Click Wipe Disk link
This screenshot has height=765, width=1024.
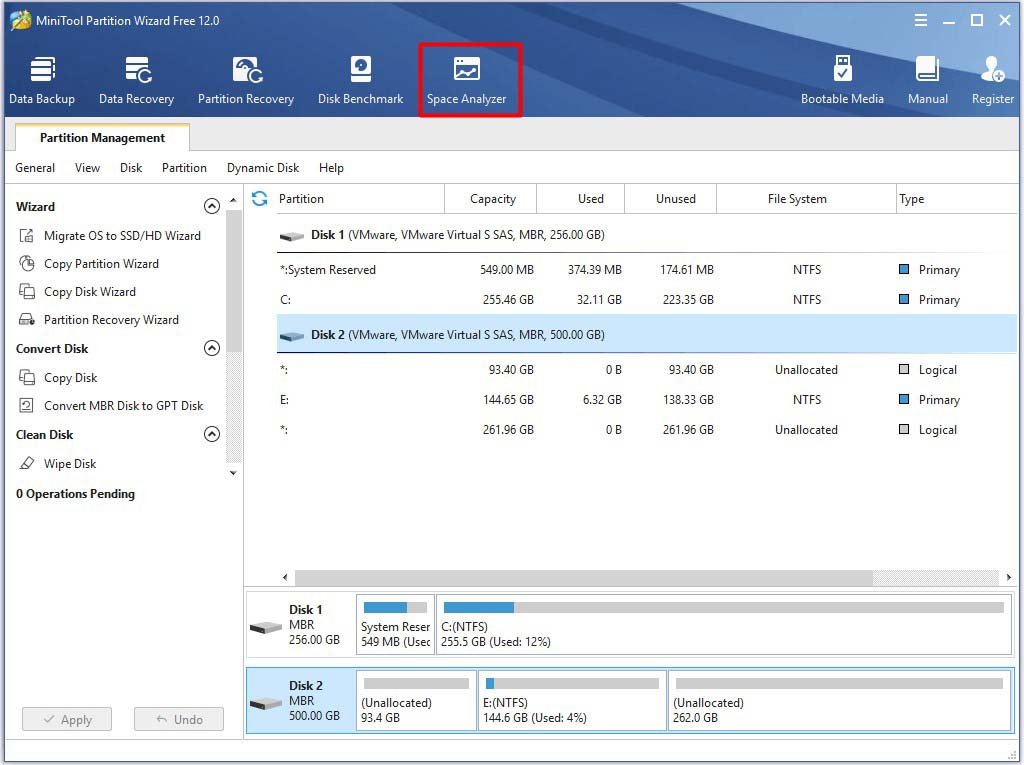click(x=70, y=464)
